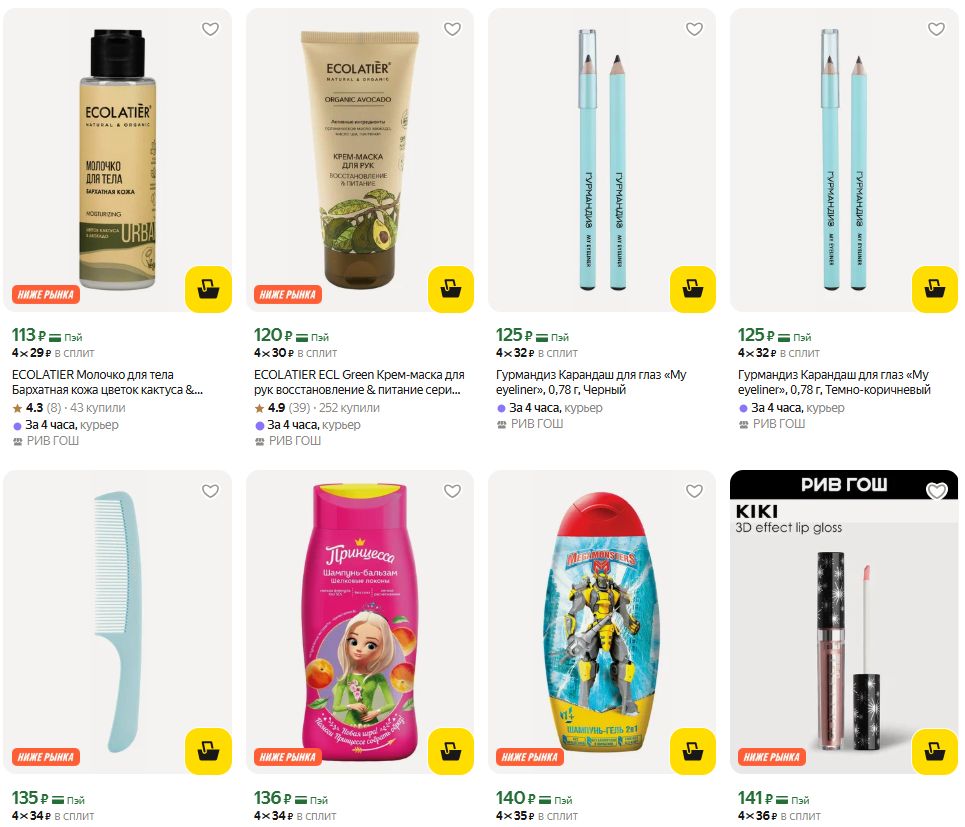
Task: Add Megamonsters shampoo-gel to cart
Action: pos(692,751)
